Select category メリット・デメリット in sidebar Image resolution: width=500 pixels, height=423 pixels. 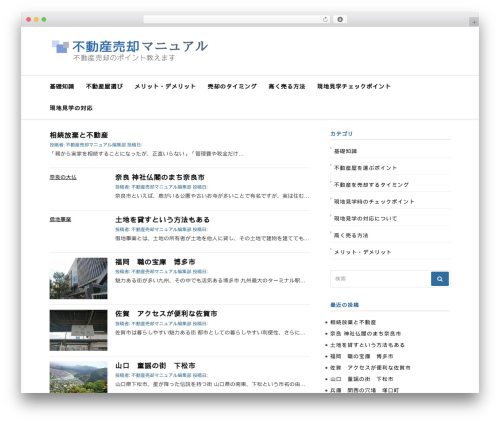coord(362,252)
